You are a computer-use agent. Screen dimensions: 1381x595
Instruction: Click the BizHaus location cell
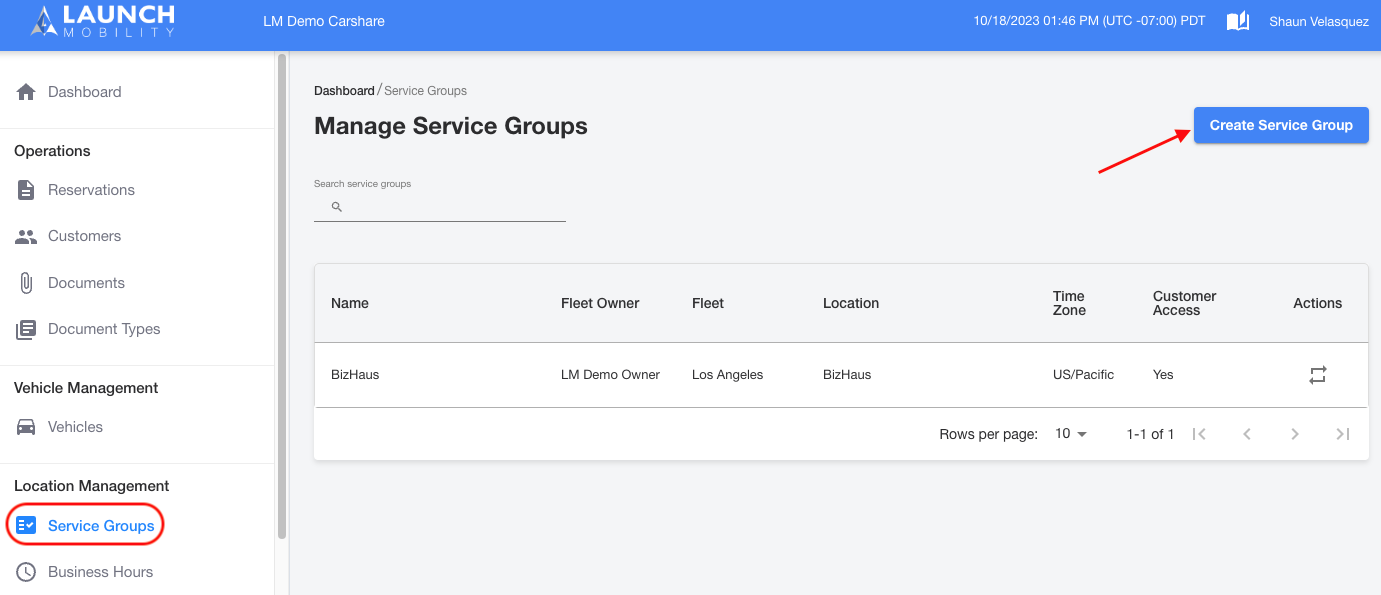point(847,375)
